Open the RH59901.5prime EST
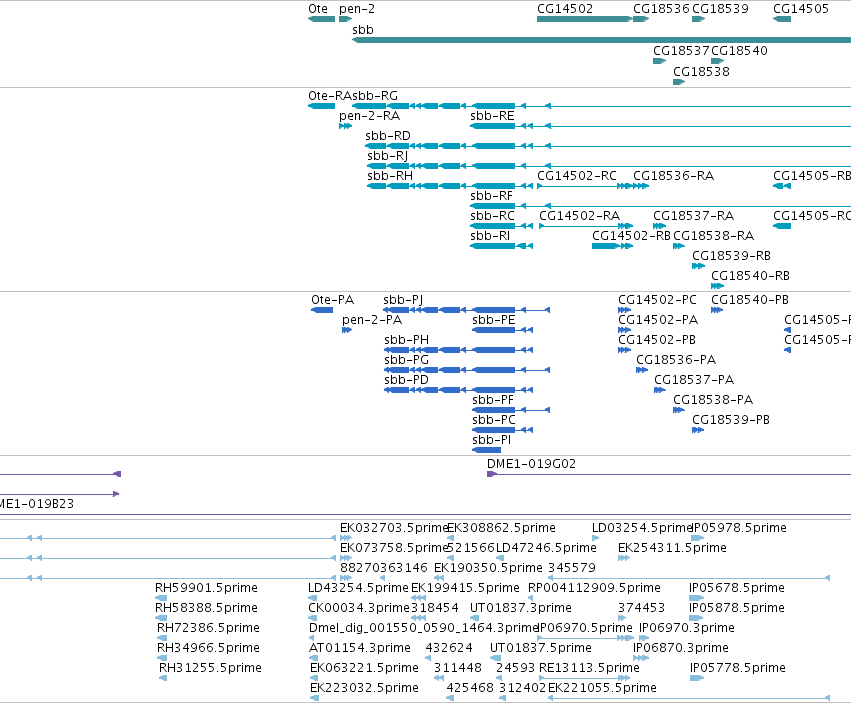This screenshot has width=851, height=703. coord(161,598)
